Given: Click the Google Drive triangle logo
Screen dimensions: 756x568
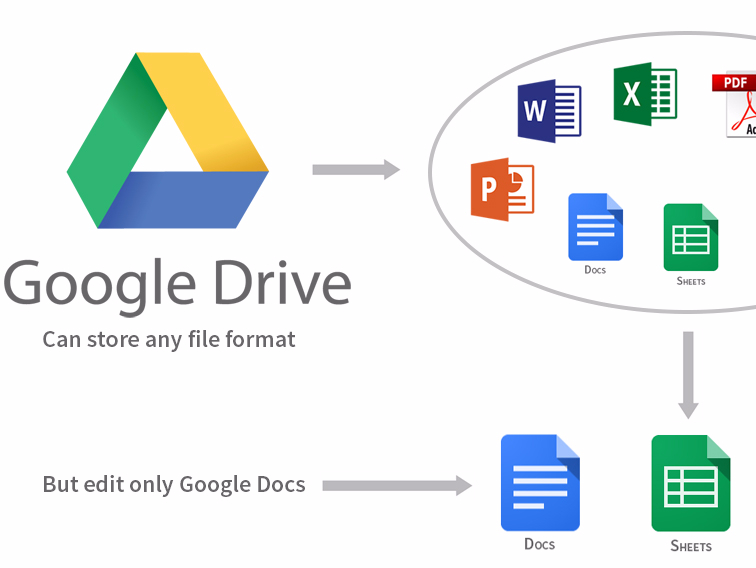Looking at the screenshot, I should [x=168, y=140].
